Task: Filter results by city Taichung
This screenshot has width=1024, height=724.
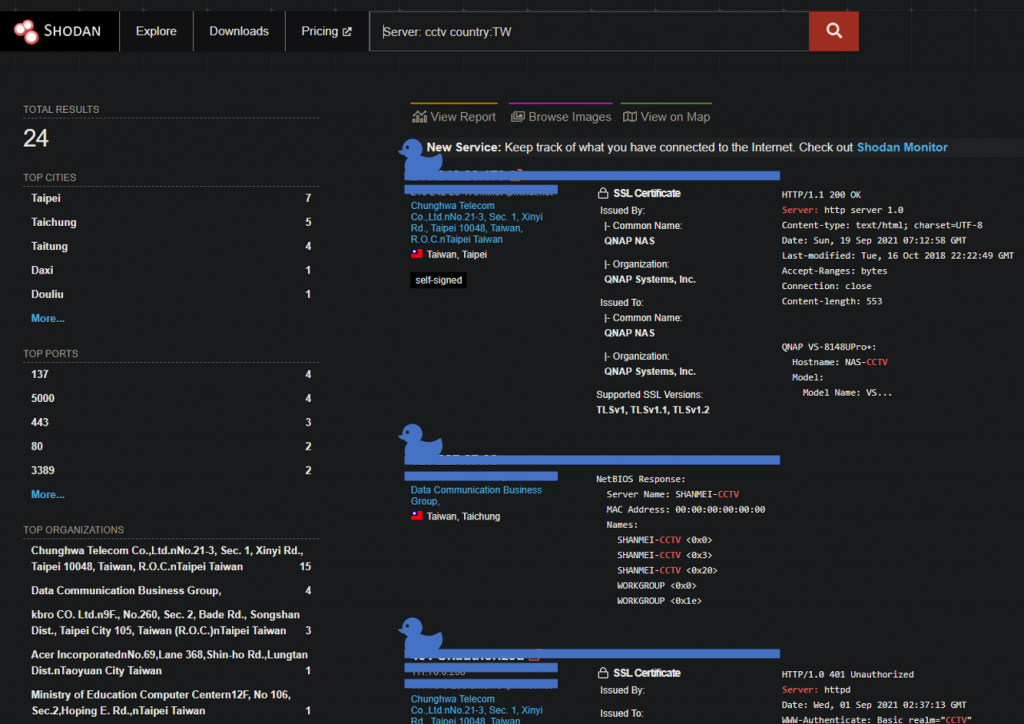Action: pyautogui.click(x=171, y=222)
